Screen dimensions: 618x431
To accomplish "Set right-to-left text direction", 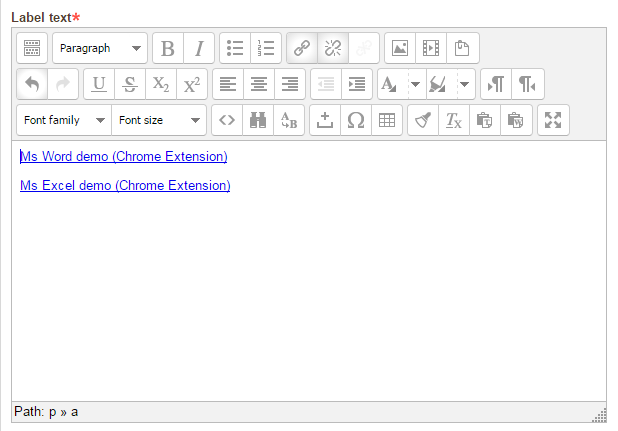I will pyautogui.click(x=528, y=84).
